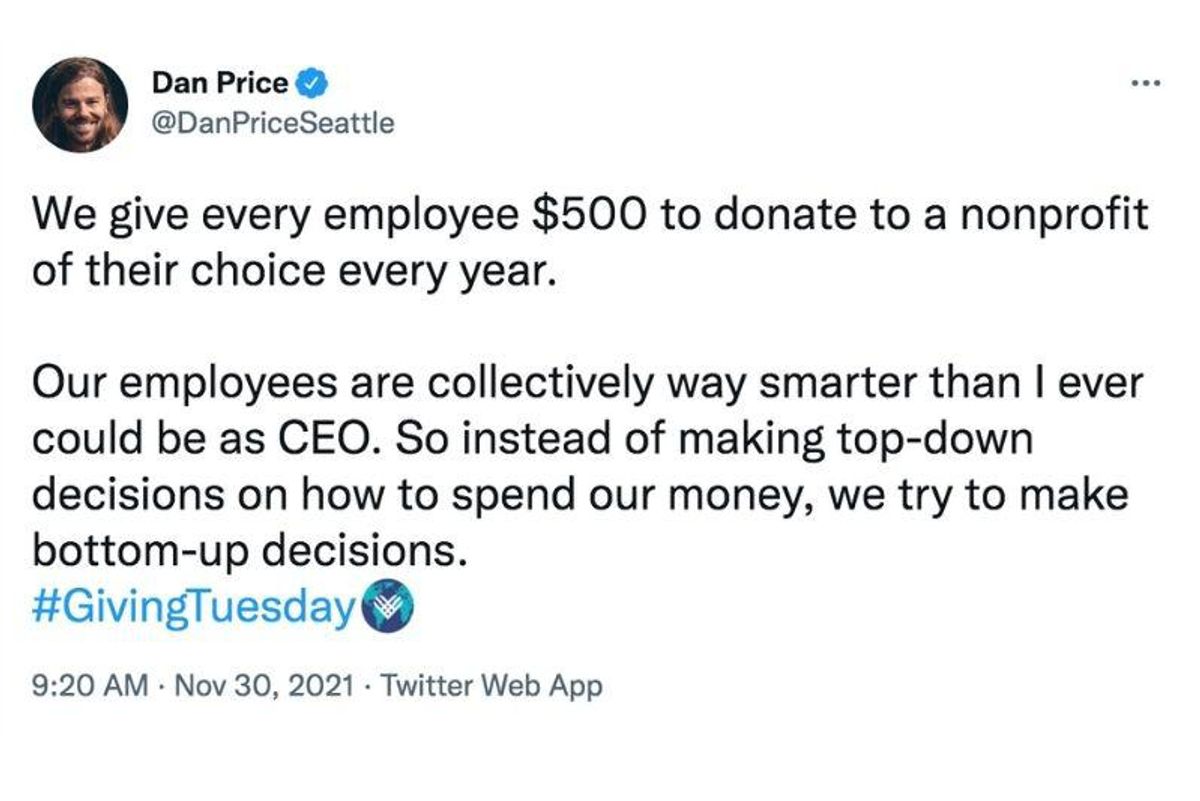Open the @DanPriceSeattle handle link
The image size is (1200, 801).
click(x=273, y=123)
